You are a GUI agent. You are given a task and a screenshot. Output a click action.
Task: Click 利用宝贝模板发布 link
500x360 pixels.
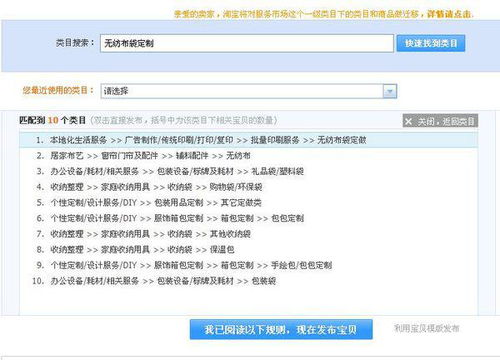point(427,328)
